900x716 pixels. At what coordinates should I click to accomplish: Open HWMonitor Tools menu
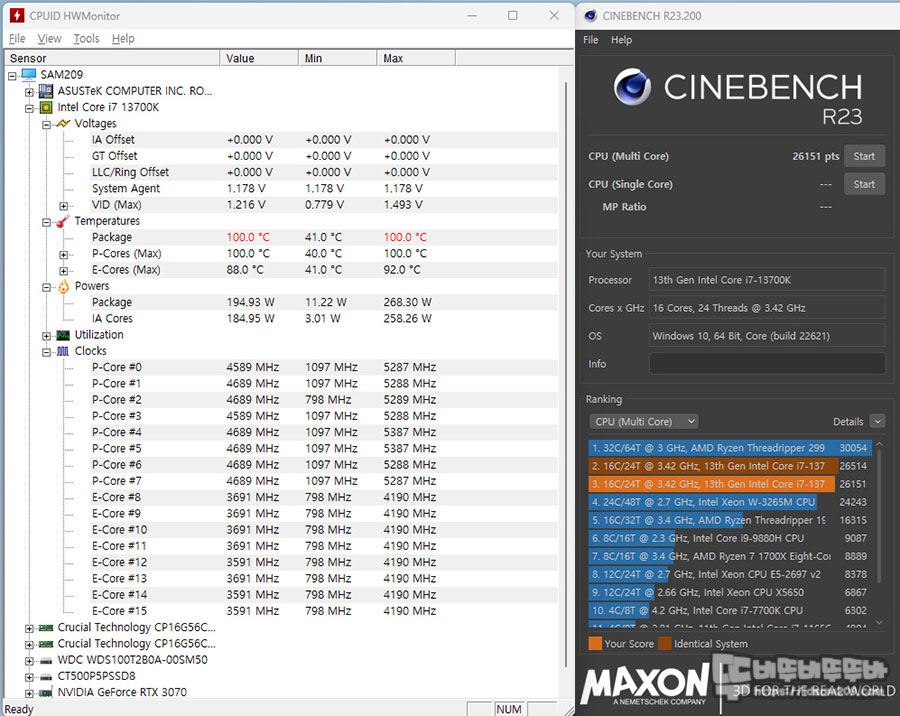tap(86, 38)
